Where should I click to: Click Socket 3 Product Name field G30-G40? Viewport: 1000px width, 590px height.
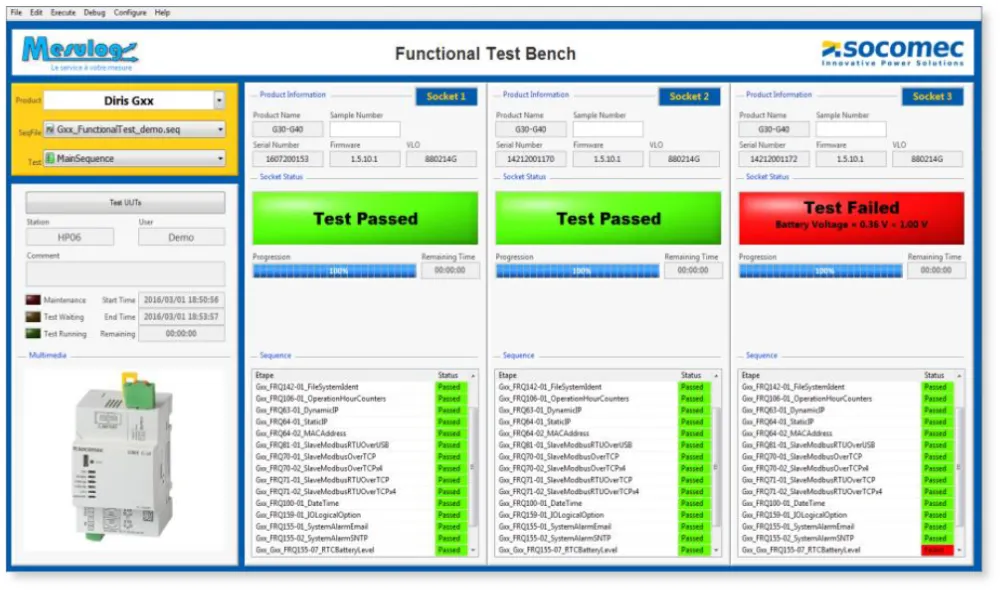pos(774,129)
